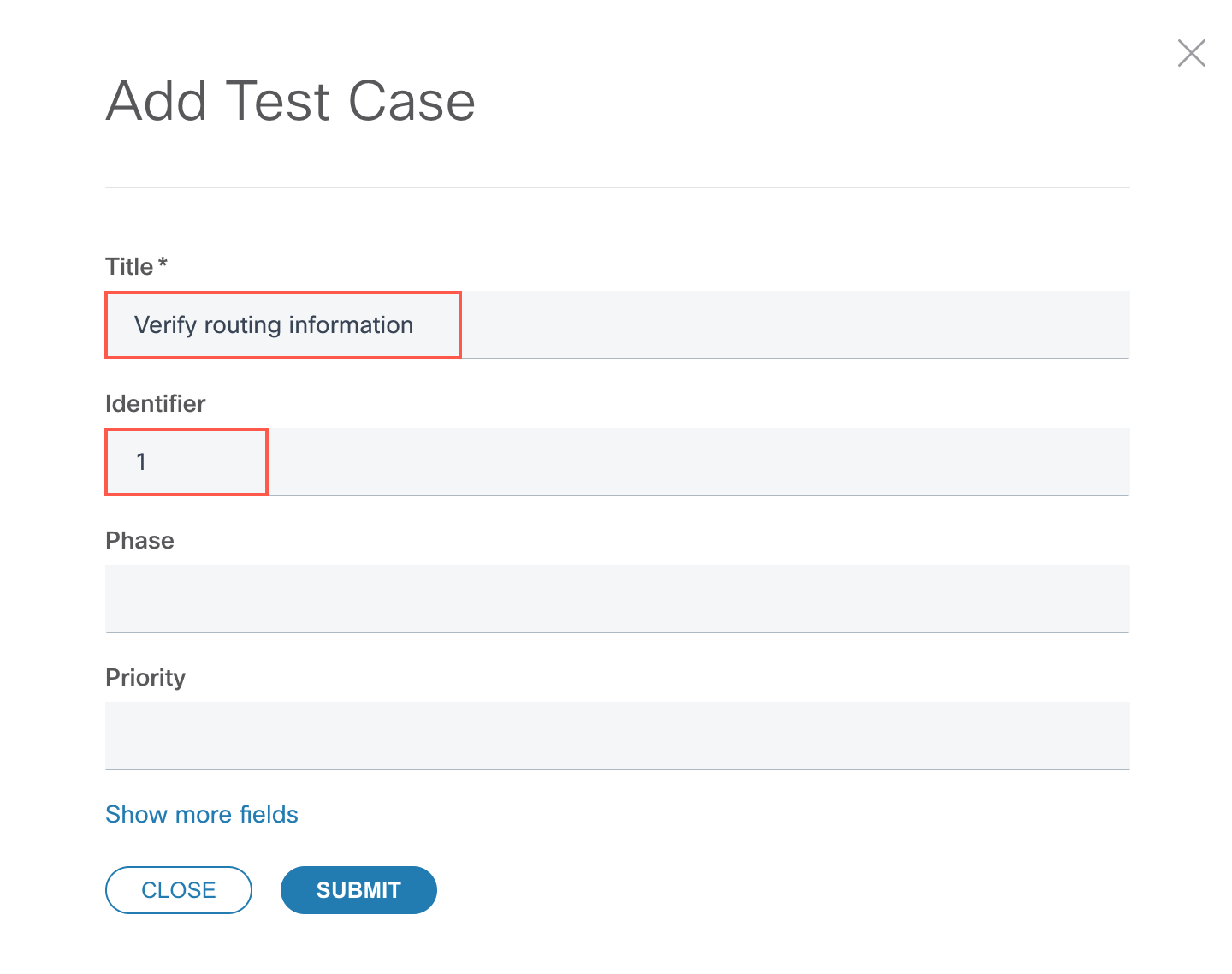Click the divider line under the heading
The height and width of the screenshot is (974, 1232).
pyautogui.click(x=617, y=187)
